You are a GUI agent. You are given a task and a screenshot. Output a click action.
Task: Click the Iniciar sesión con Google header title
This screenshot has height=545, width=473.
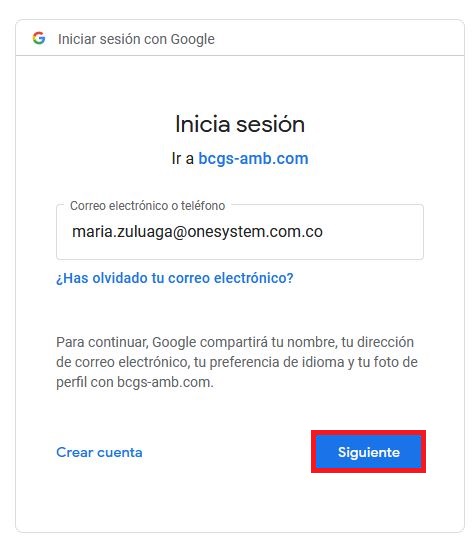point(136,39)
